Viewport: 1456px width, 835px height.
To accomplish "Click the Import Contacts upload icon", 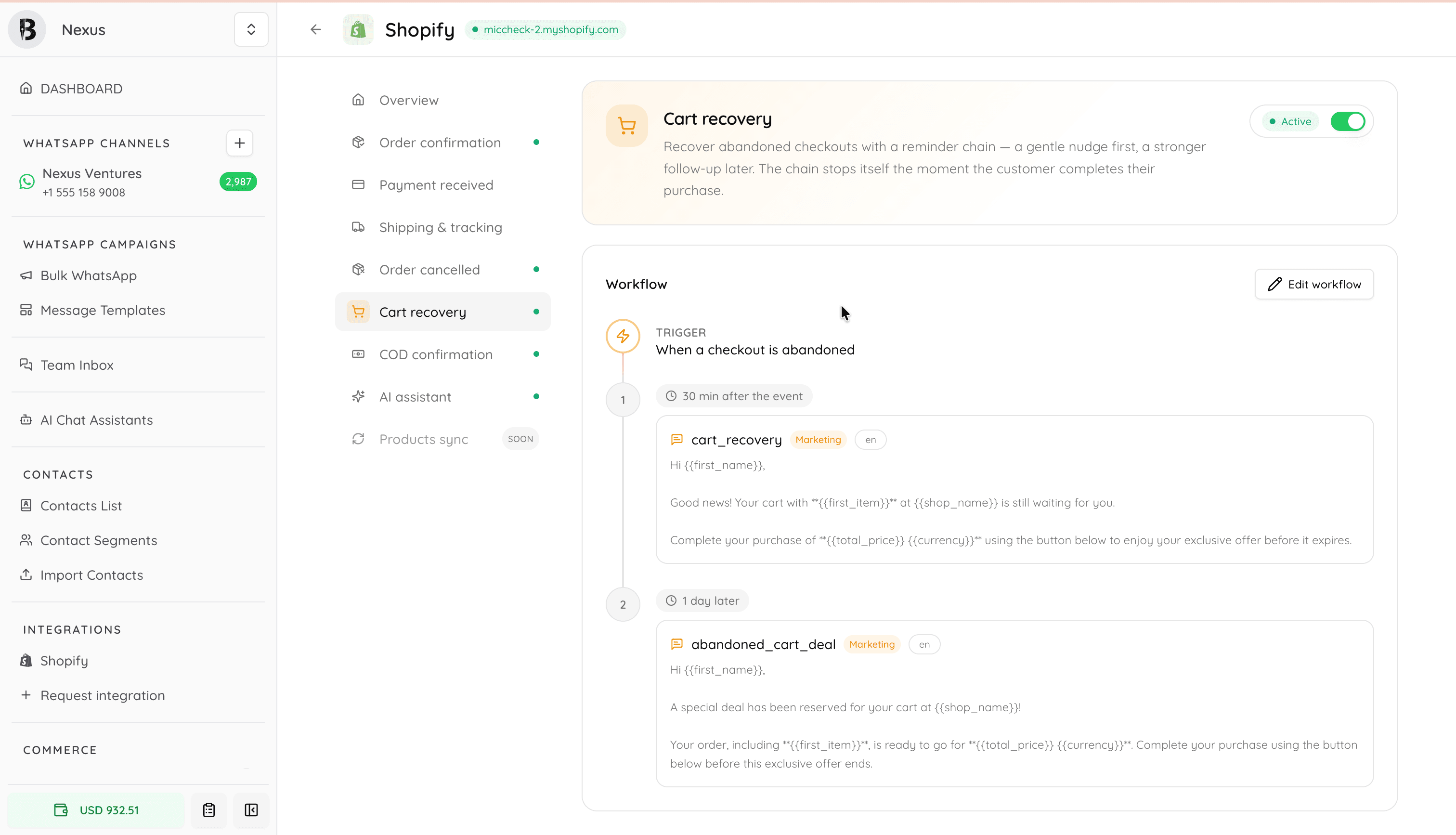I will click(26, 574).
